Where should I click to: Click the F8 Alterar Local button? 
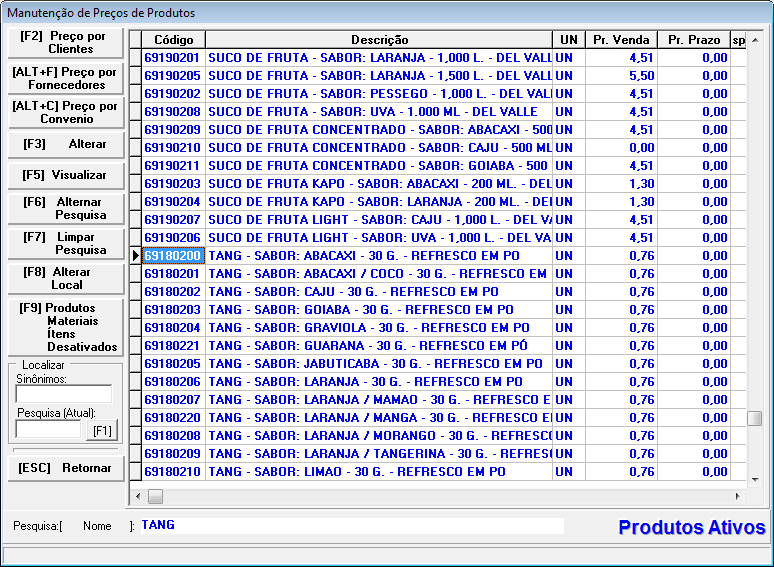pyautogui.click(x=64, y=278)
